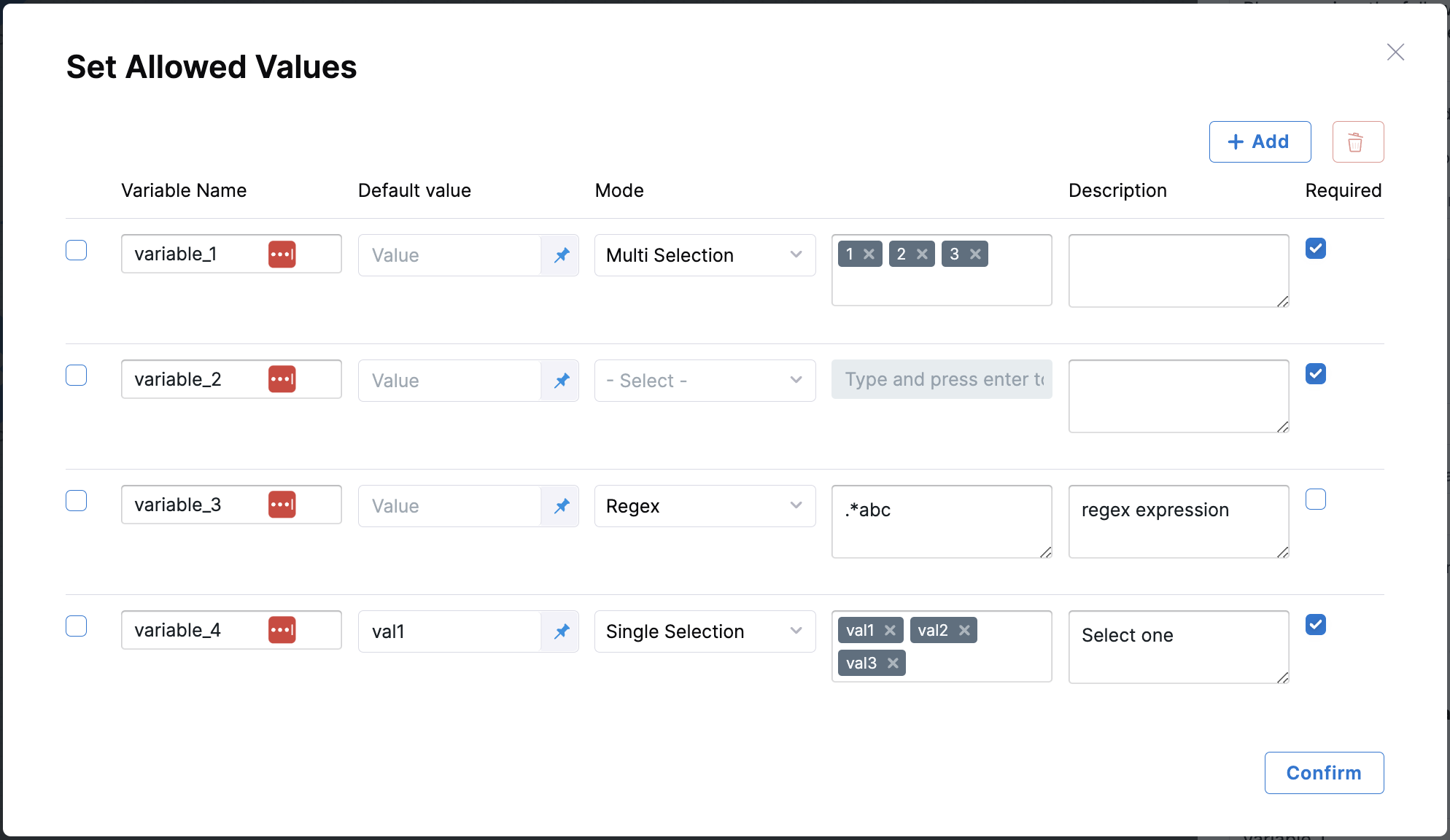Image resolution: width=1450 pixels, height=840 pixels.
Task: Click red secret icon next to variable_4
Action: point(282,630)
